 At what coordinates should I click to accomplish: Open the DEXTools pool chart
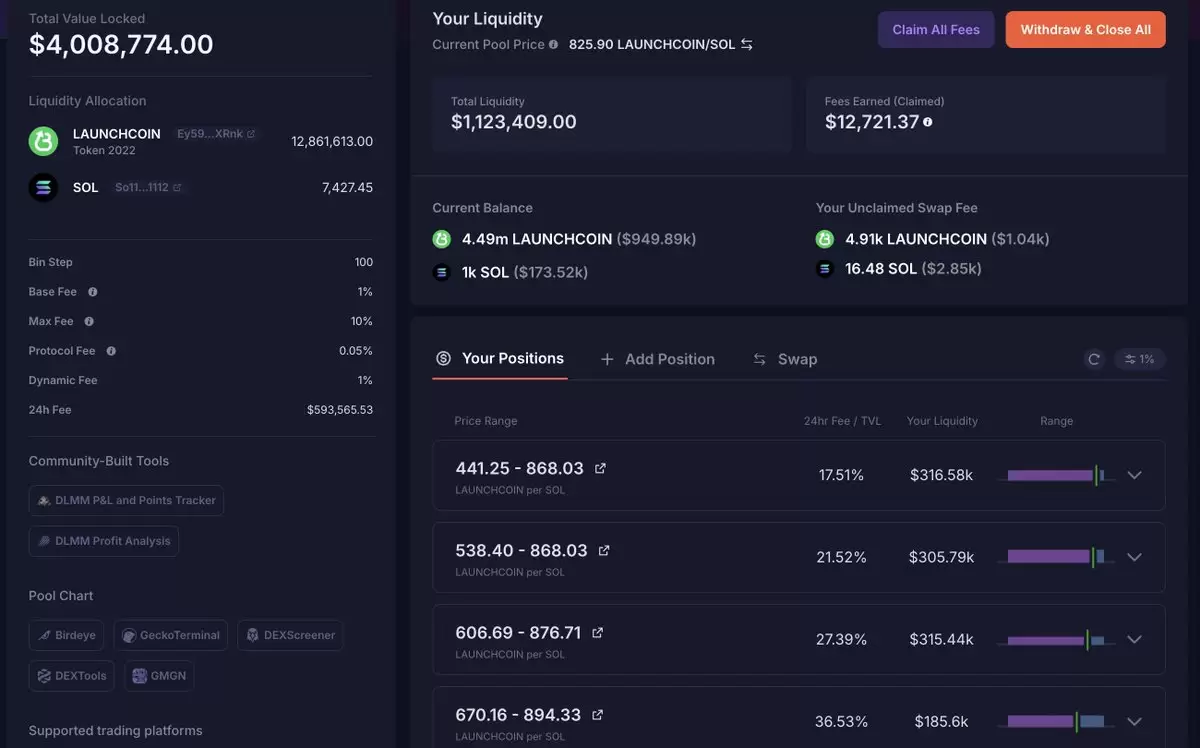72,676
